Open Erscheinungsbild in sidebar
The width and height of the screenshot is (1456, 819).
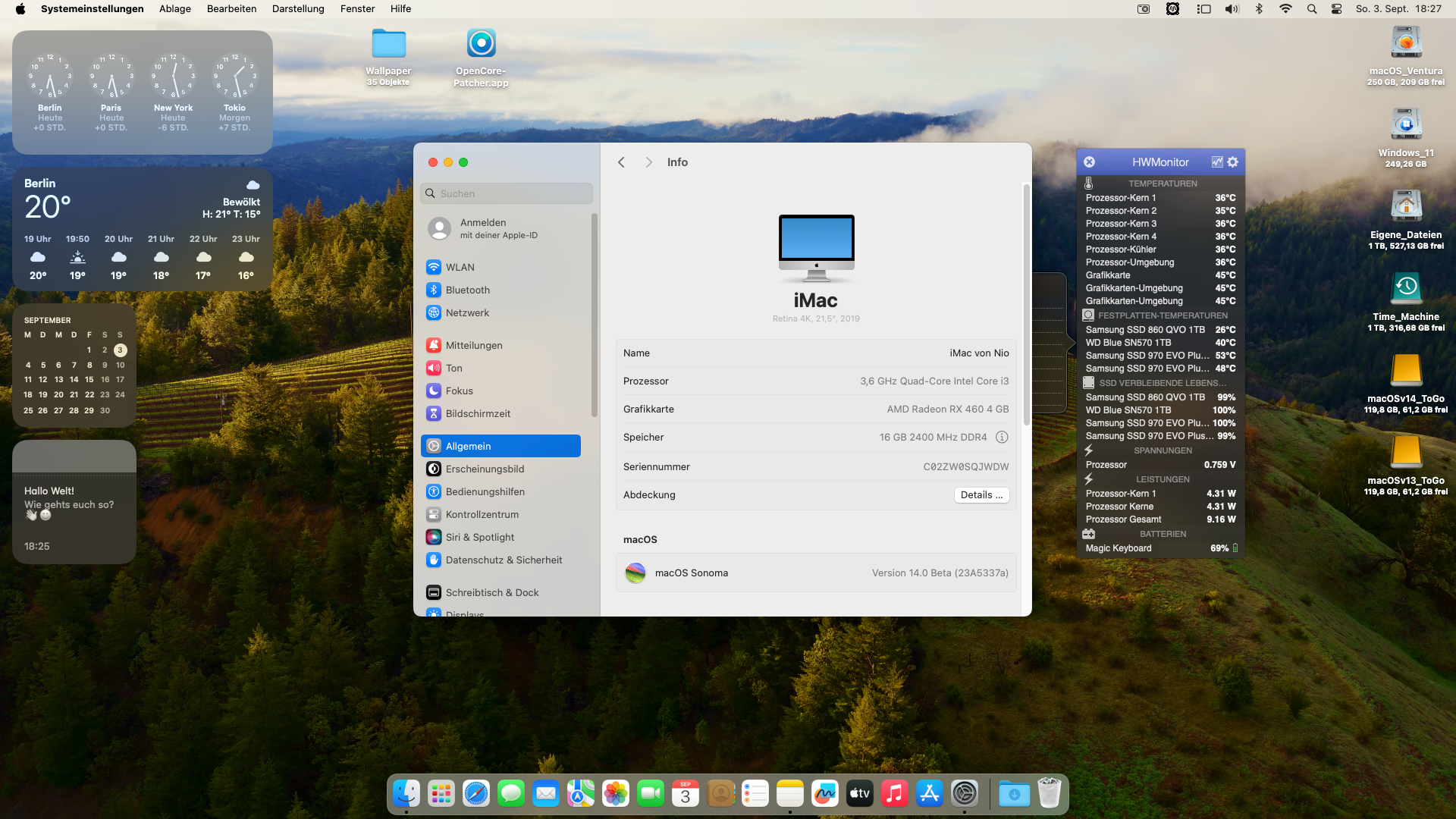[x=500, y=469]
